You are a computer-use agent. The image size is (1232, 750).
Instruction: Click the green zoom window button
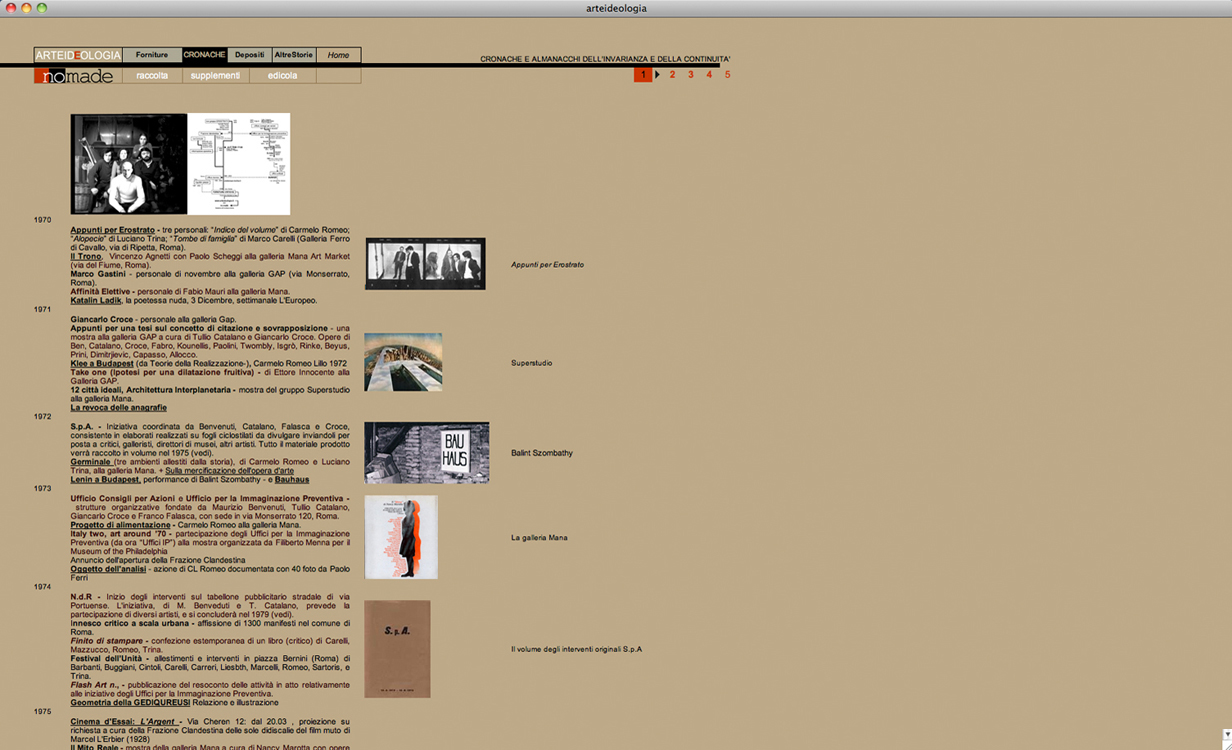click(42, 8)
